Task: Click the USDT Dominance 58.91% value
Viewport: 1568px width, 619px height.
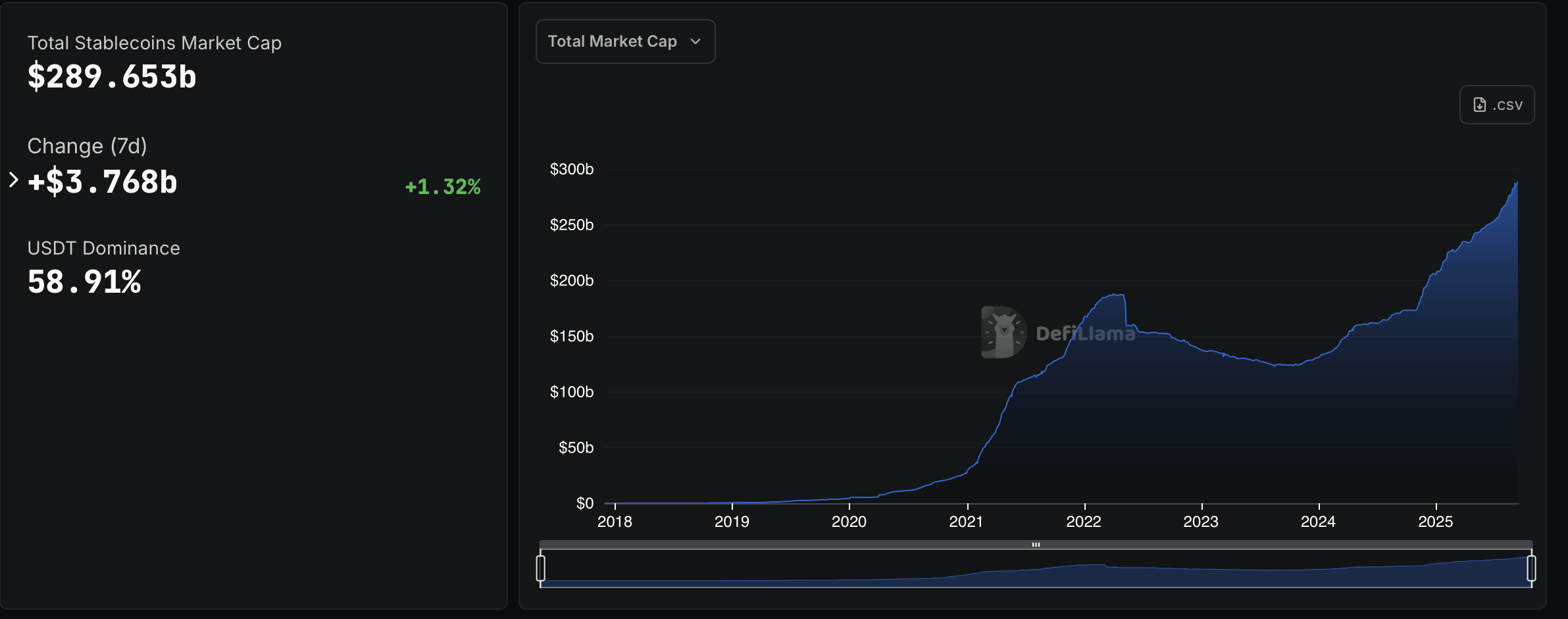Action: click(x=84, y=282)
